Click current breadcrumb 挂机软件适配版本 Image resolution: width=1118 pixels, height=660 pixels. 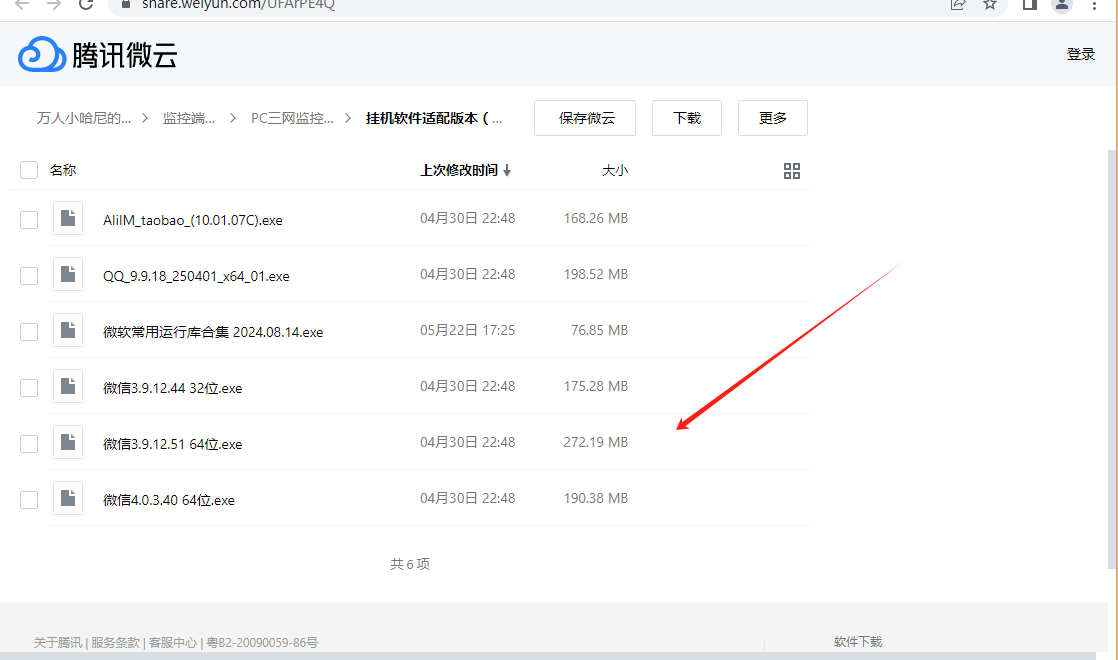click(x=434, y=118)
